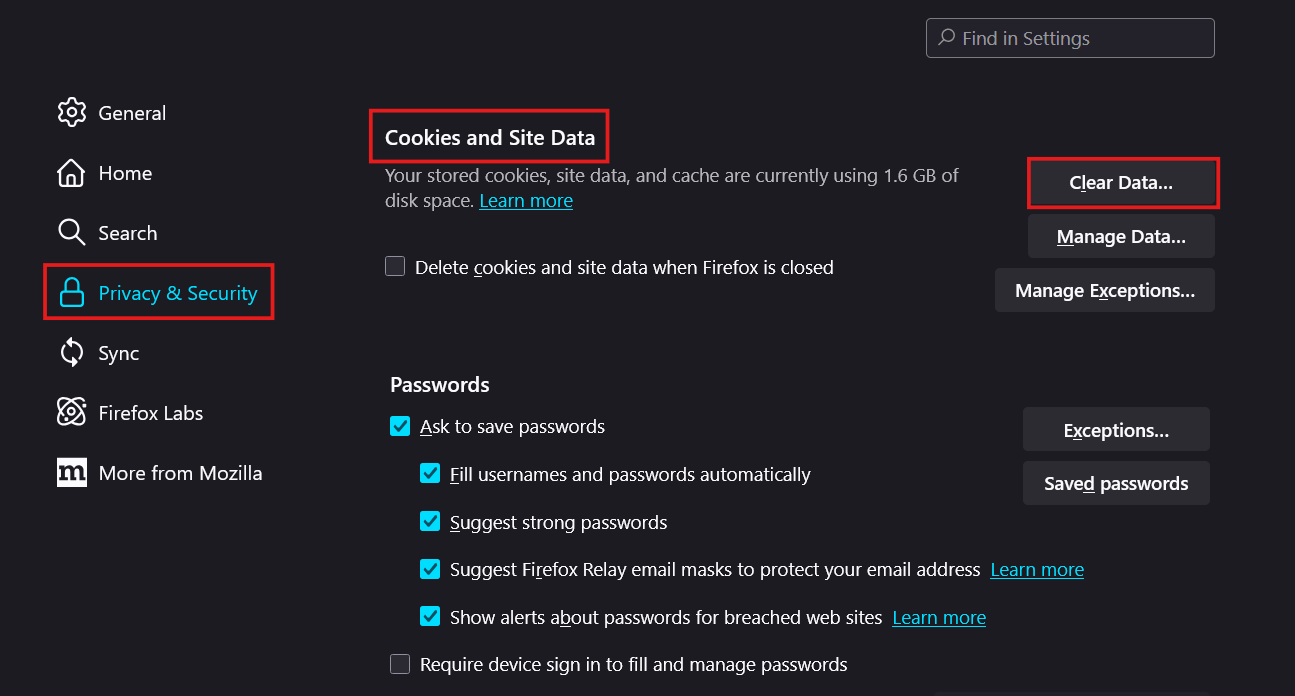Click the Search magnifier sidebar icon
The image size is (1295, 696).
(x=71, y=233)
